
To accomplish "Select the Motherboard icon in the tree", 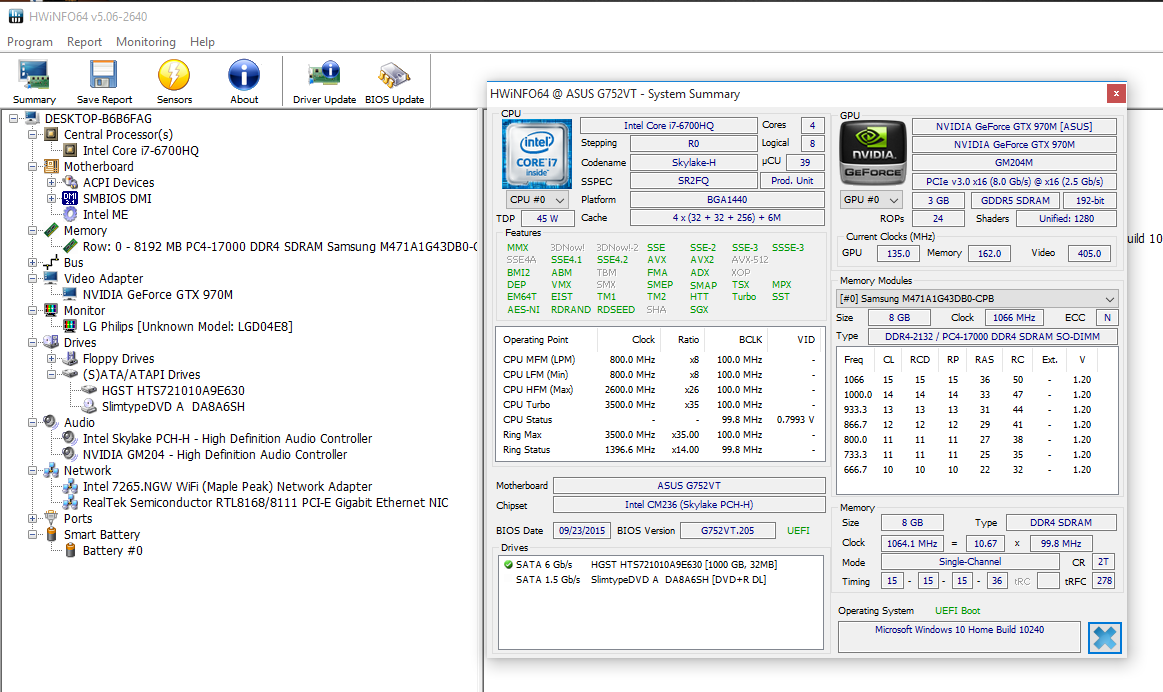I will point(51,166).
